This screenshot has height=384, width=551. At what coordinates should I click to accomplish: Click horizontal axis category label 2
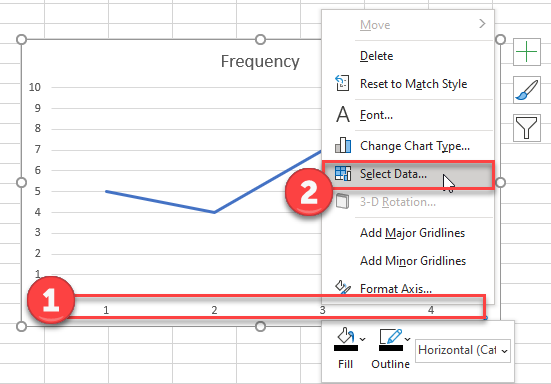point(214,310)
